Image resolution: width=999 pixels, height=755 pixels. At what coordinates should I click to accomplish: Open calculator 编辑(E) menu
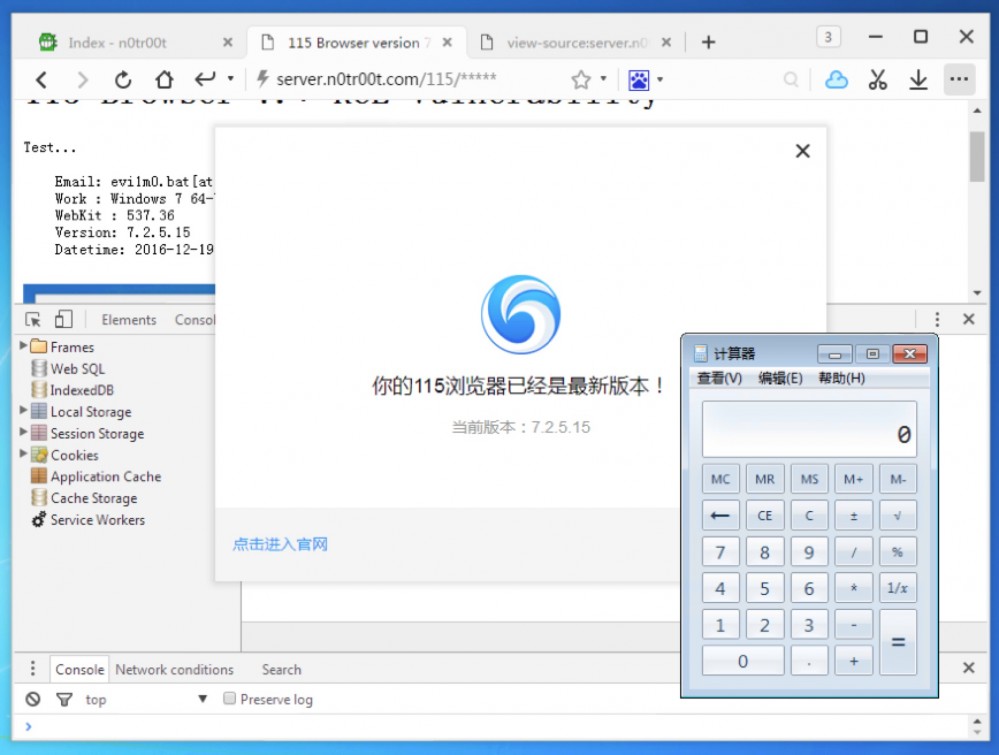pos(780,378)
